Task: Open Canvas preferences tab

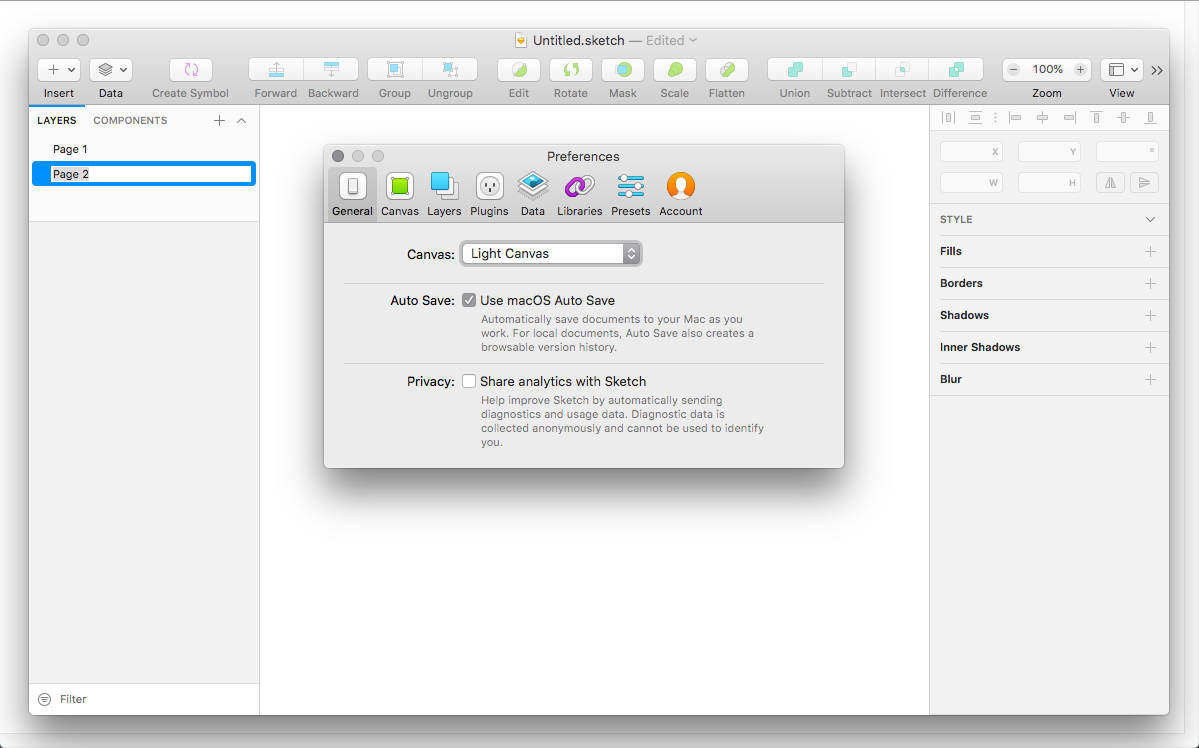Action: 400,195
